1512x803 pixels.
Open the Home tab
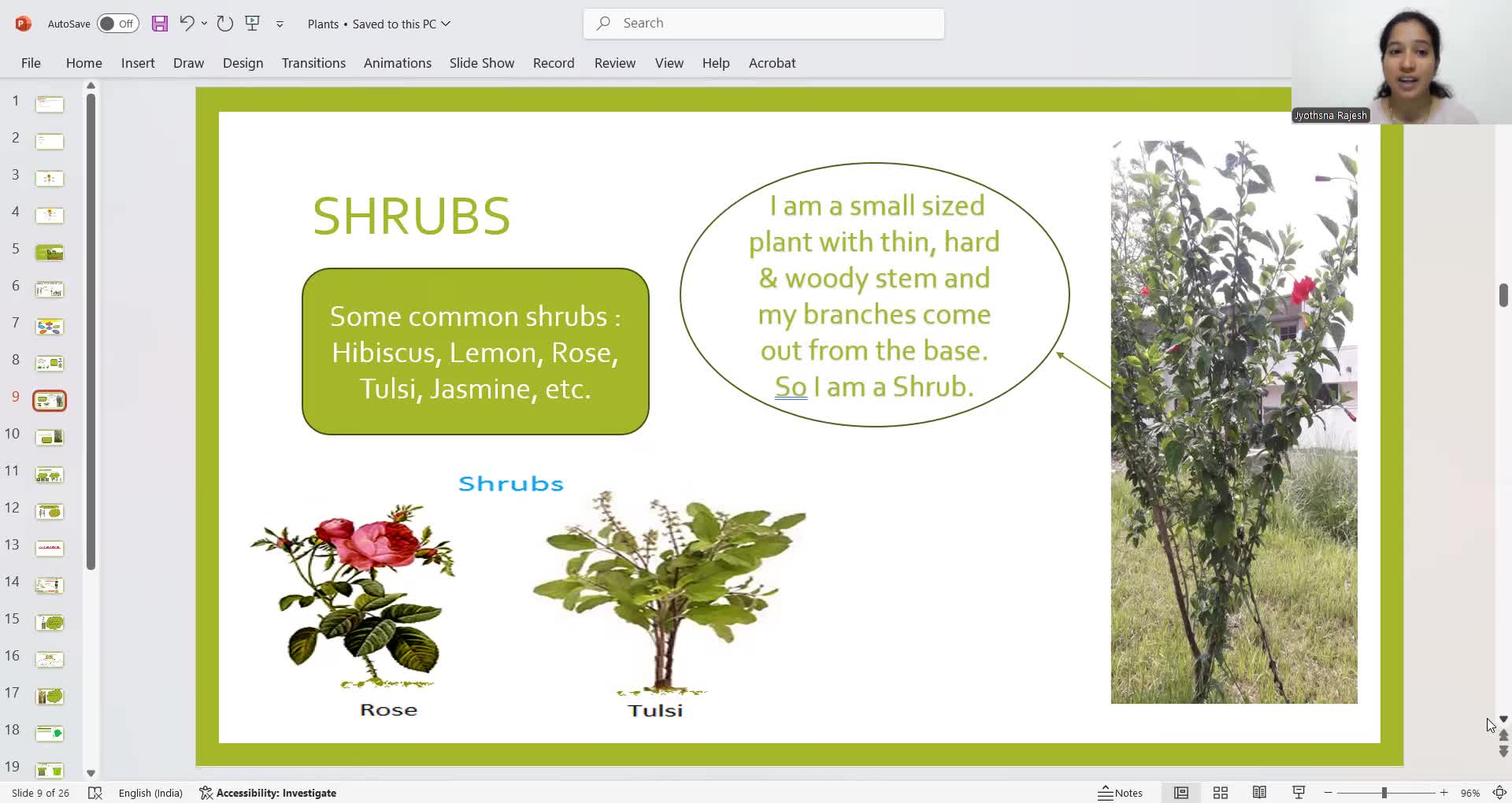(x=84, y=63)
